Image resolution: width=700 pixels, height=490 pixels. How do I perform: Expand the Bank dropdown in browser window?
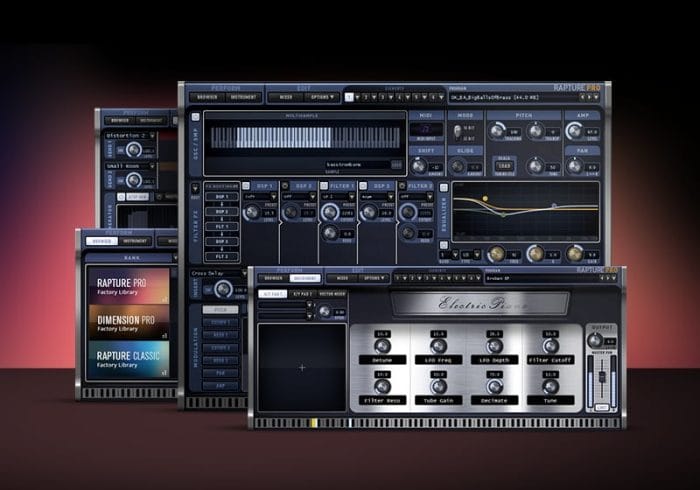pyautogui.click(x=175, y=258)
